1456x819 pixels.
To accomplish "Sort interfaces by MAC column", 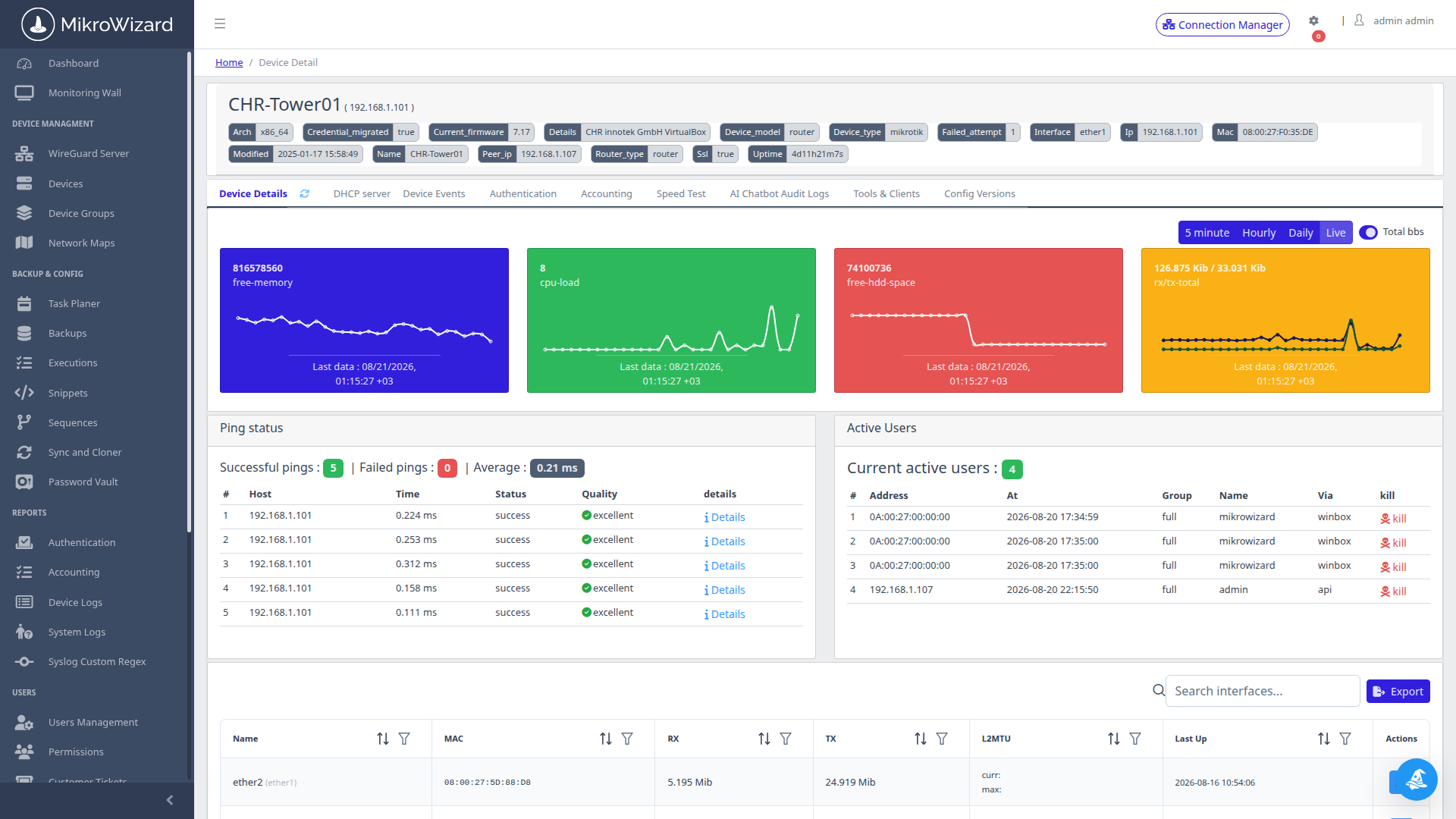I will [x=606, y=739].
